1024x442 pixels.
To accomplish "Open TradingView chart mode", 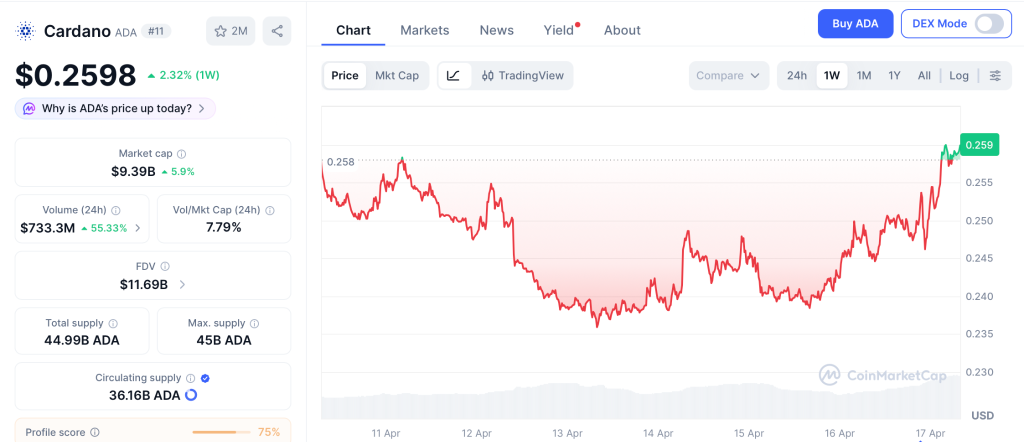I will click(522, 75).
